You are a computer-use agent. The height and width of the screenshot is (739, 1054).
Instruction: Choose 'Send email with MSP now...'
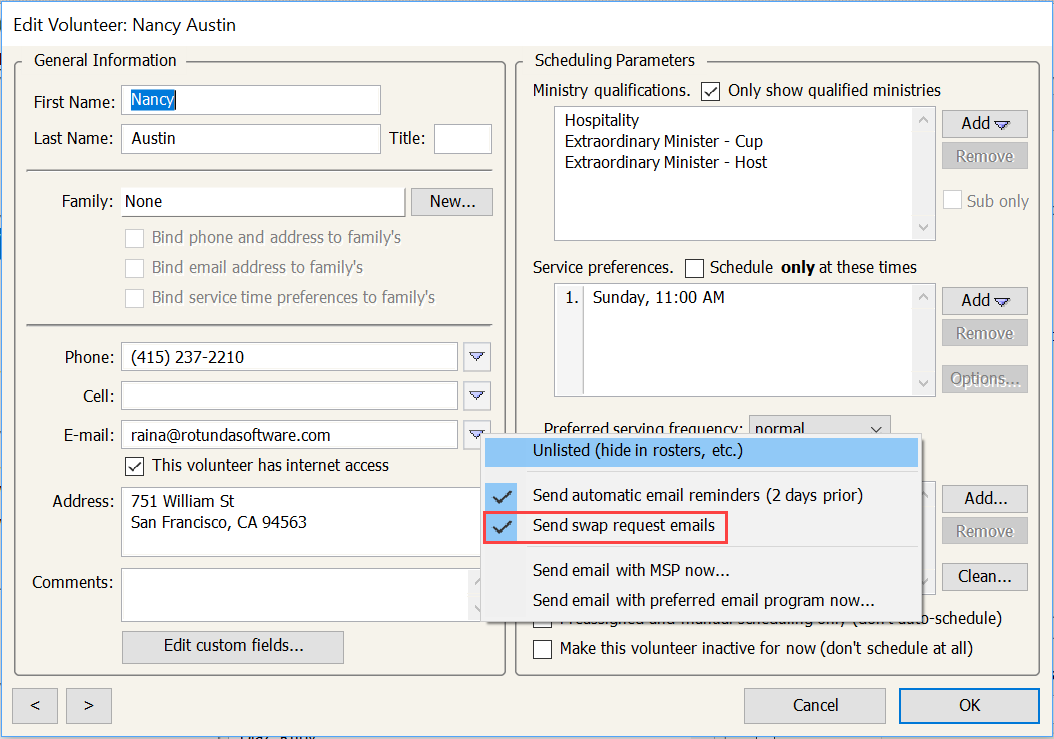click(630, 571)
